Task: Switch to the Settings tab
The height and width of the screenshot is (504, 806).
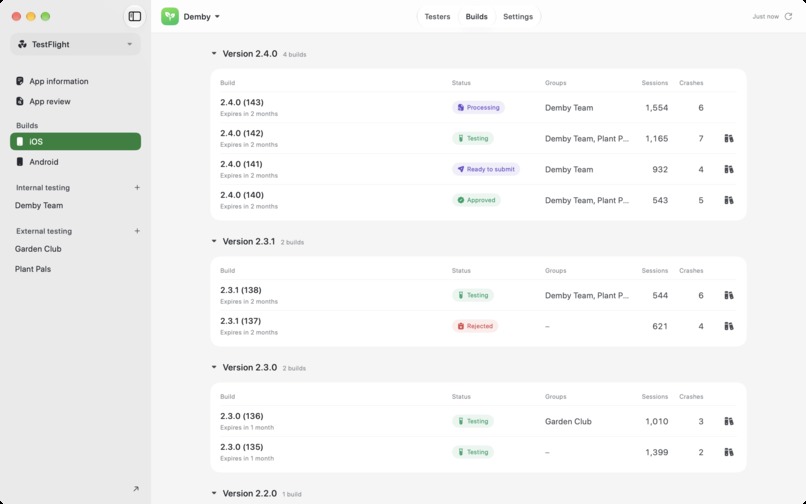Action: pyautogui.click(x=518, y=16)
